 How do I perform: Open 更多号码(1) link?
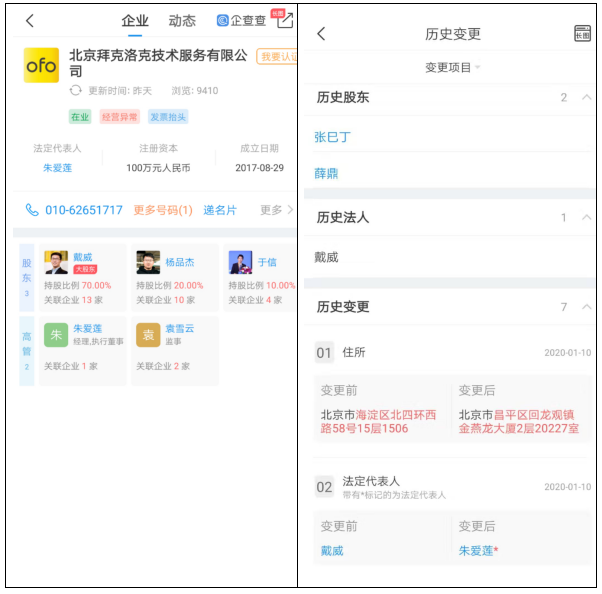[163, 210]
